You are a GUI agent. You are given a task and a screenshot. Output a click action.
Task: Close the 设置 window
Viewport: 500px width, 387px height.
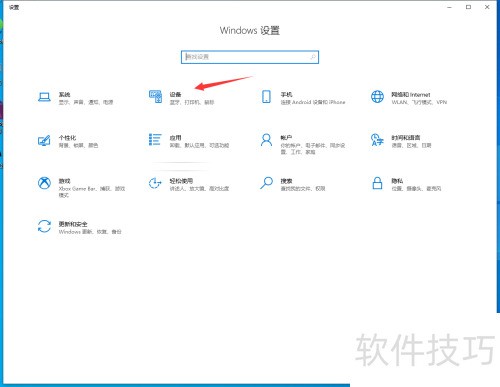(487, 7)
